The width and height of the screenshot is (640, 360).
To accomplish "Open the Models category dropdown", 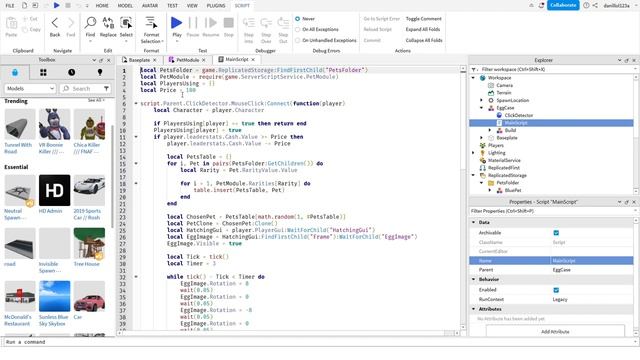I will [30, 88].
